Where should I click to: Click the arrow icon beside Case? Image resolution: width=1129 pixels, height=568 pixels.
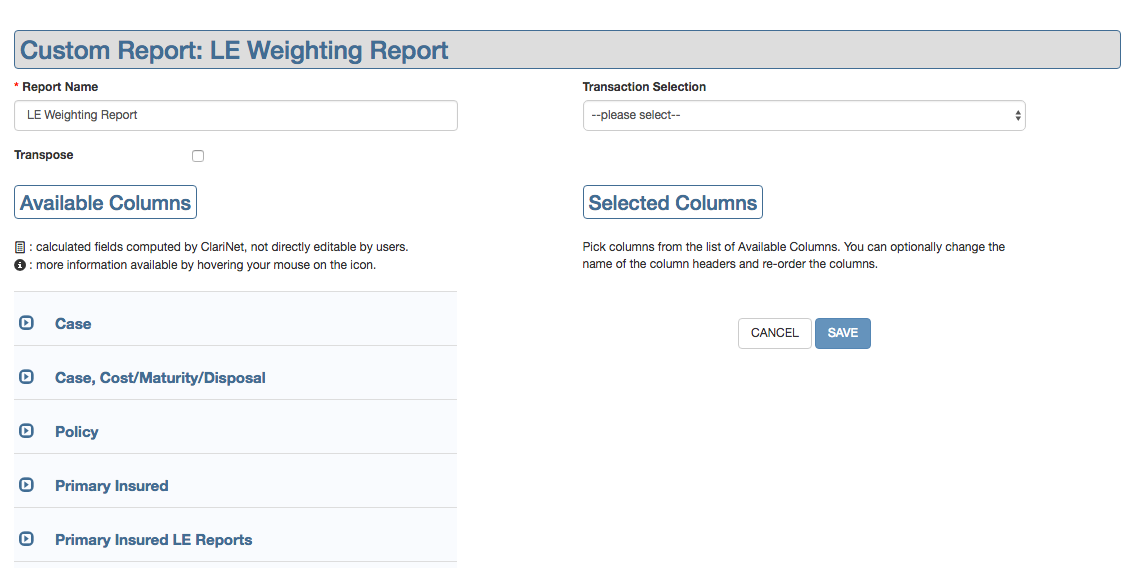click(27, 323)
